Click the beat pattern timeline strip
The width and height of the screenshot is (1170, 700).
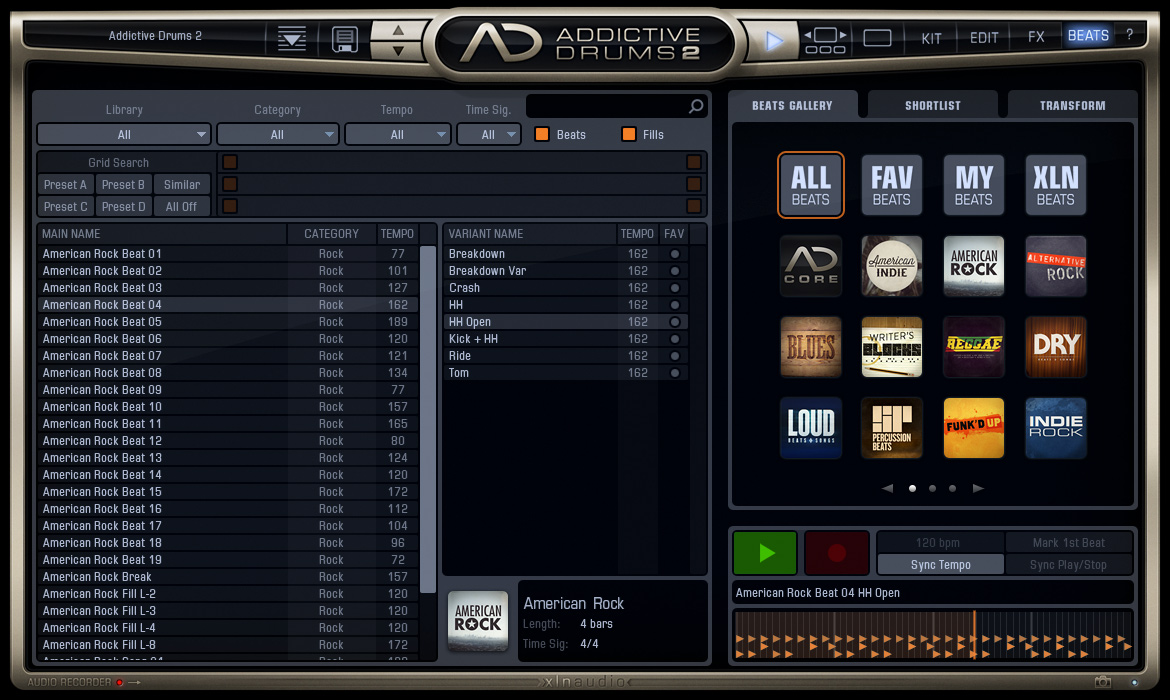click(x=933, y=635)
